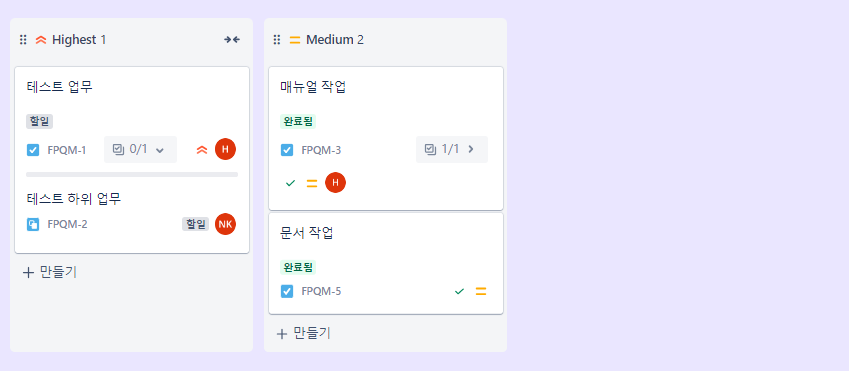Click the task checkbox icon beside FPQM-1
The height and width of the screenshot is (371, 849).
(x=33, y=150)
